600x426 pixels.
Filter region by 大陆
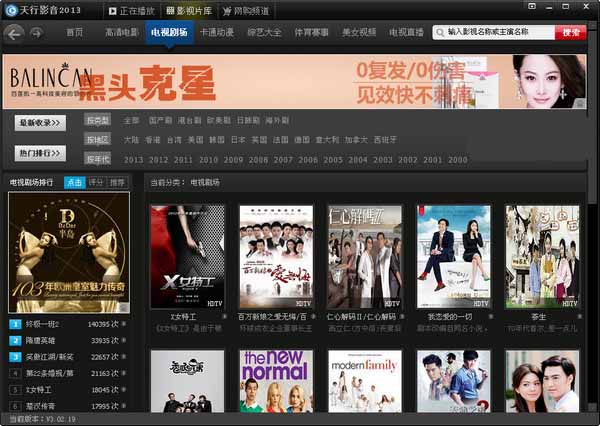[x=131, y=140]
